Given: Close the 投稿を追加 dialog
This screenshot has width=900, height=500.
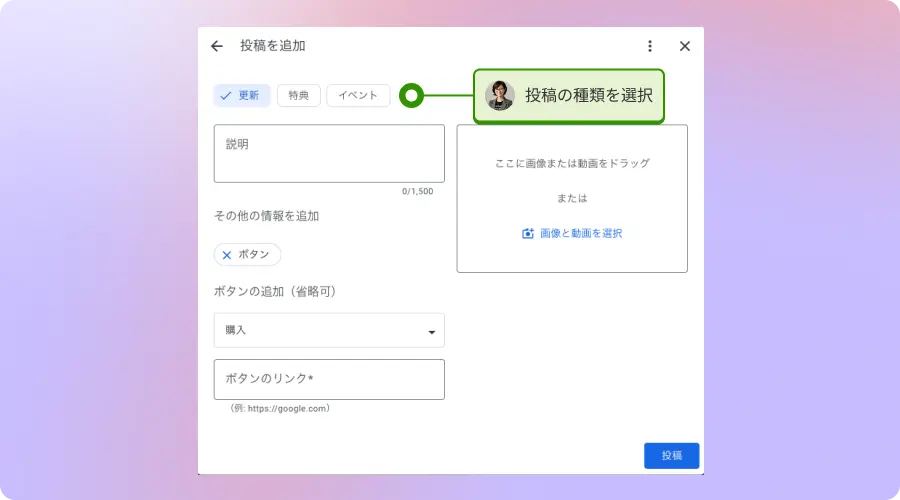Looking at the screenshot, I should (685, 46).
